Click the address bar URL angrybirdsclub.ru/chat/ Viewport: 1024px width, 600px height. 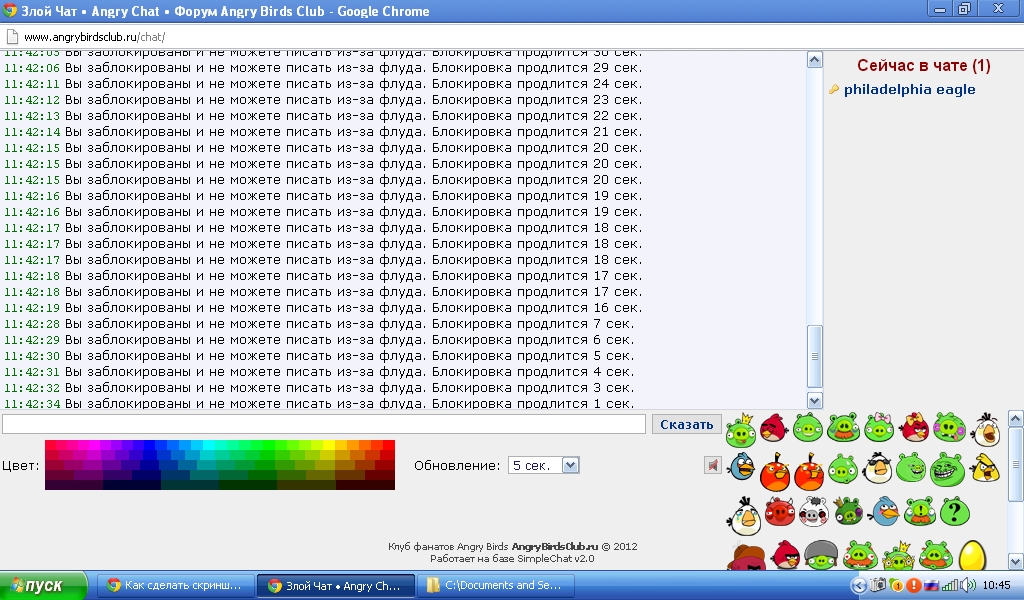[95, 37]
